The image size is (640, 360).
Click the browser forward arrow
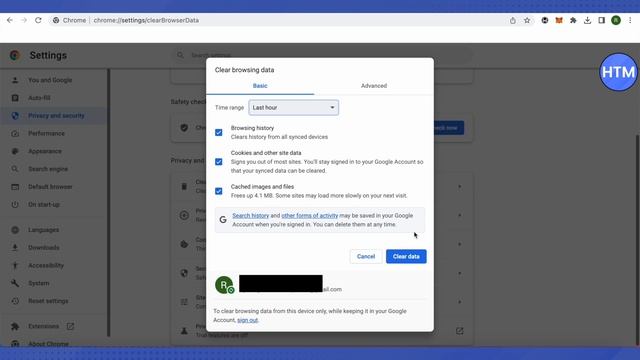24,20
